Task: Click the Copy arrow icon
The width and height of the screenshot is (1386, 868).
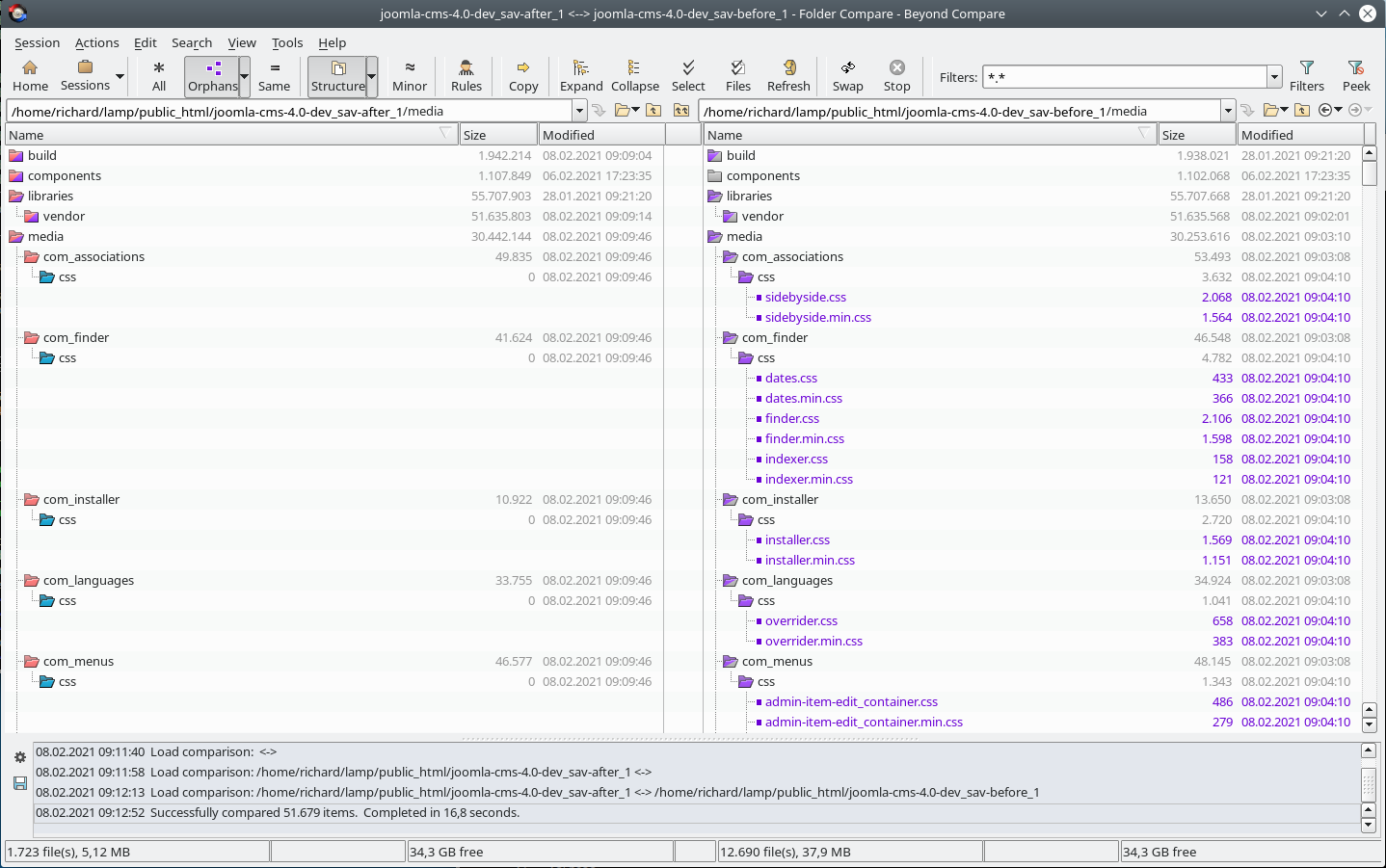Action: coord(523,76)
